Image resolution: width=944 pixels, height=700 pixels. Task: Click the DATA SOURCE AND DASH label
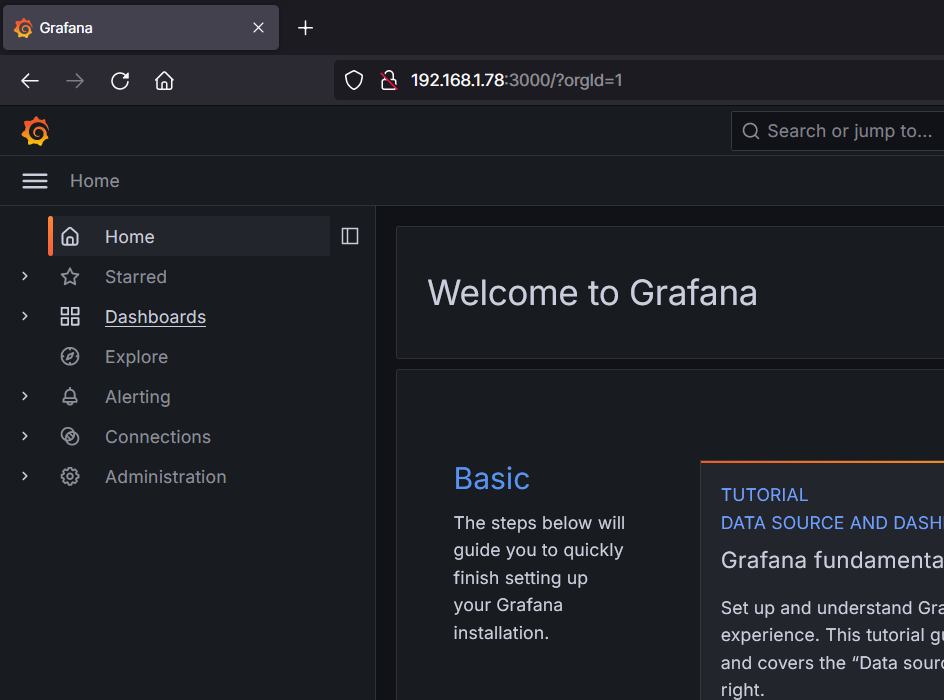point(832,522)
